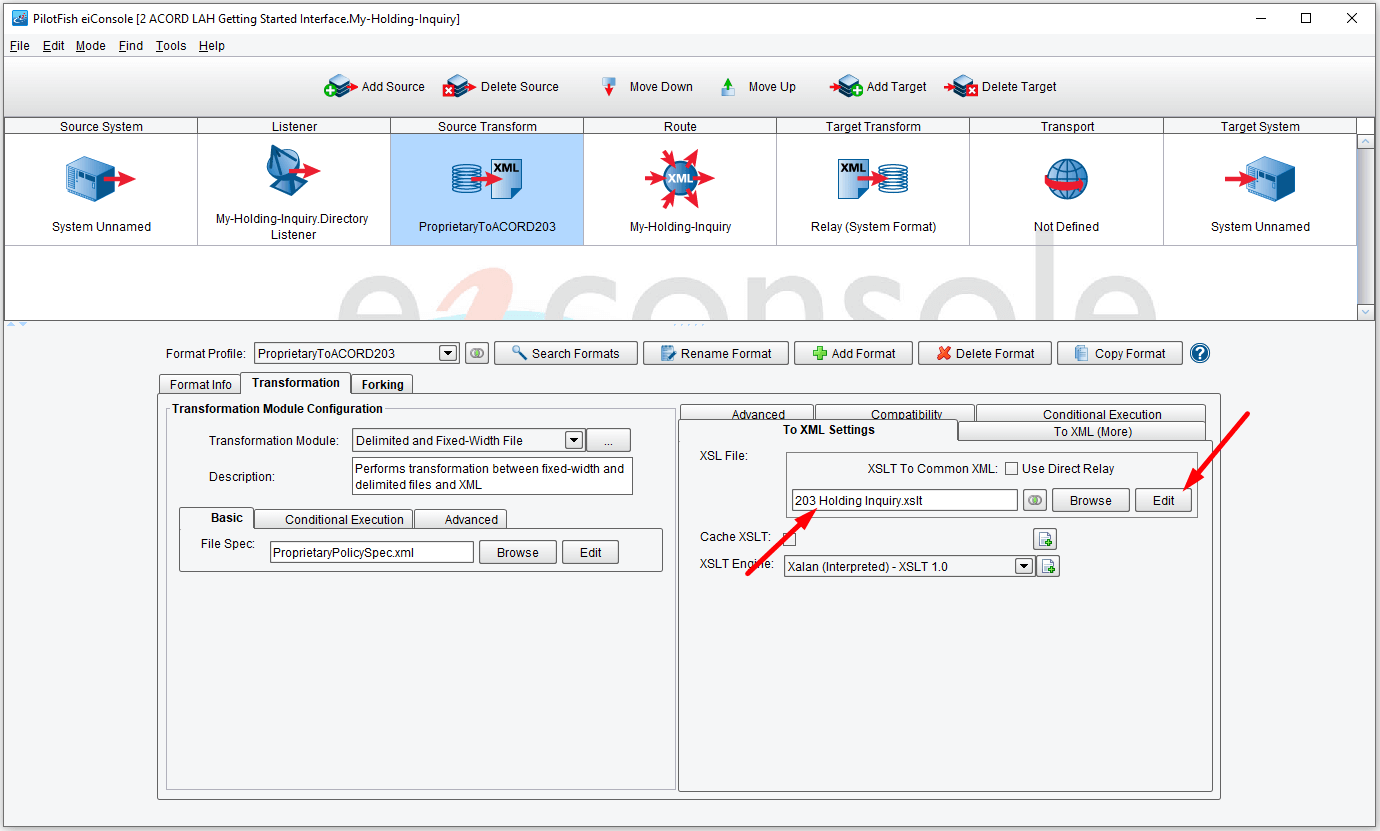Open the Tools menu
1380x831 pixels.
(171, 46)
